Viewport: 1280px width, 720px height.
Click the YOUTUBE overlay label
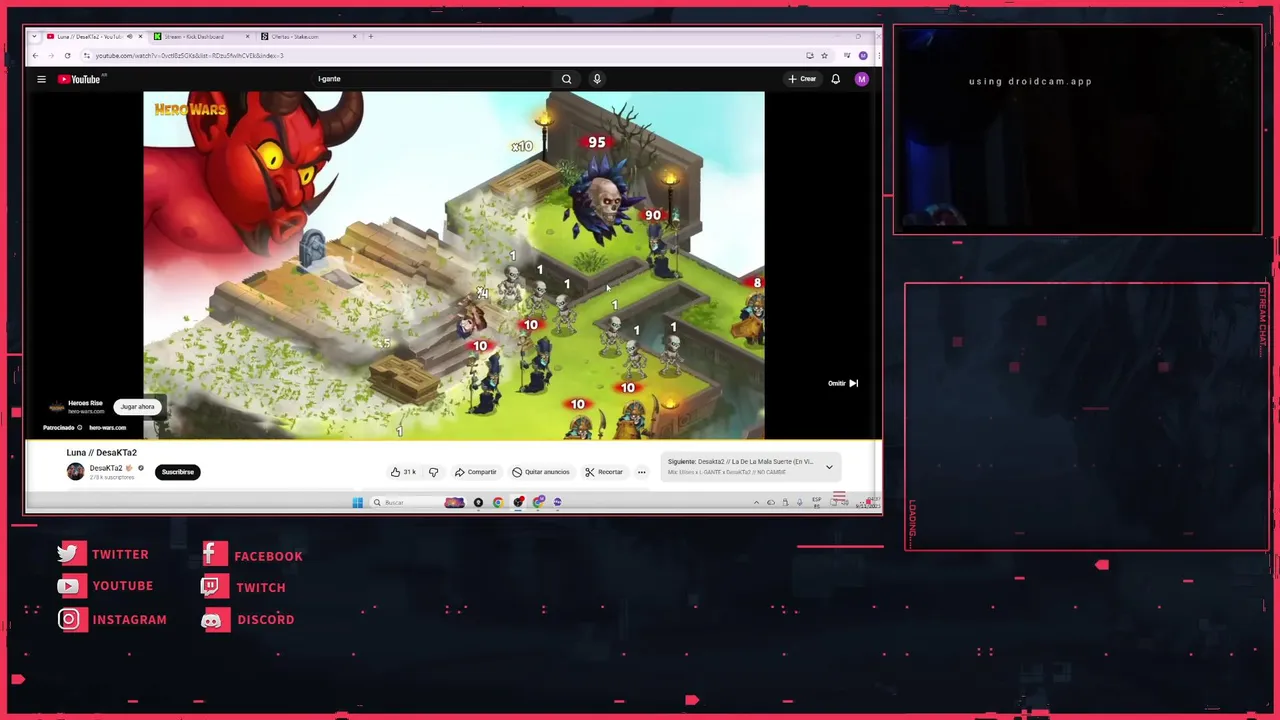coord(122,586)
